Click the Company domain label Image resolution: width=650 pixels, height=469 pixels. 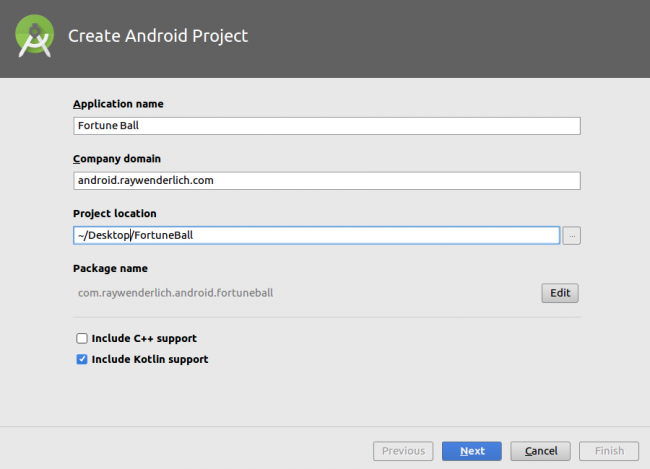tap(117, 159)
